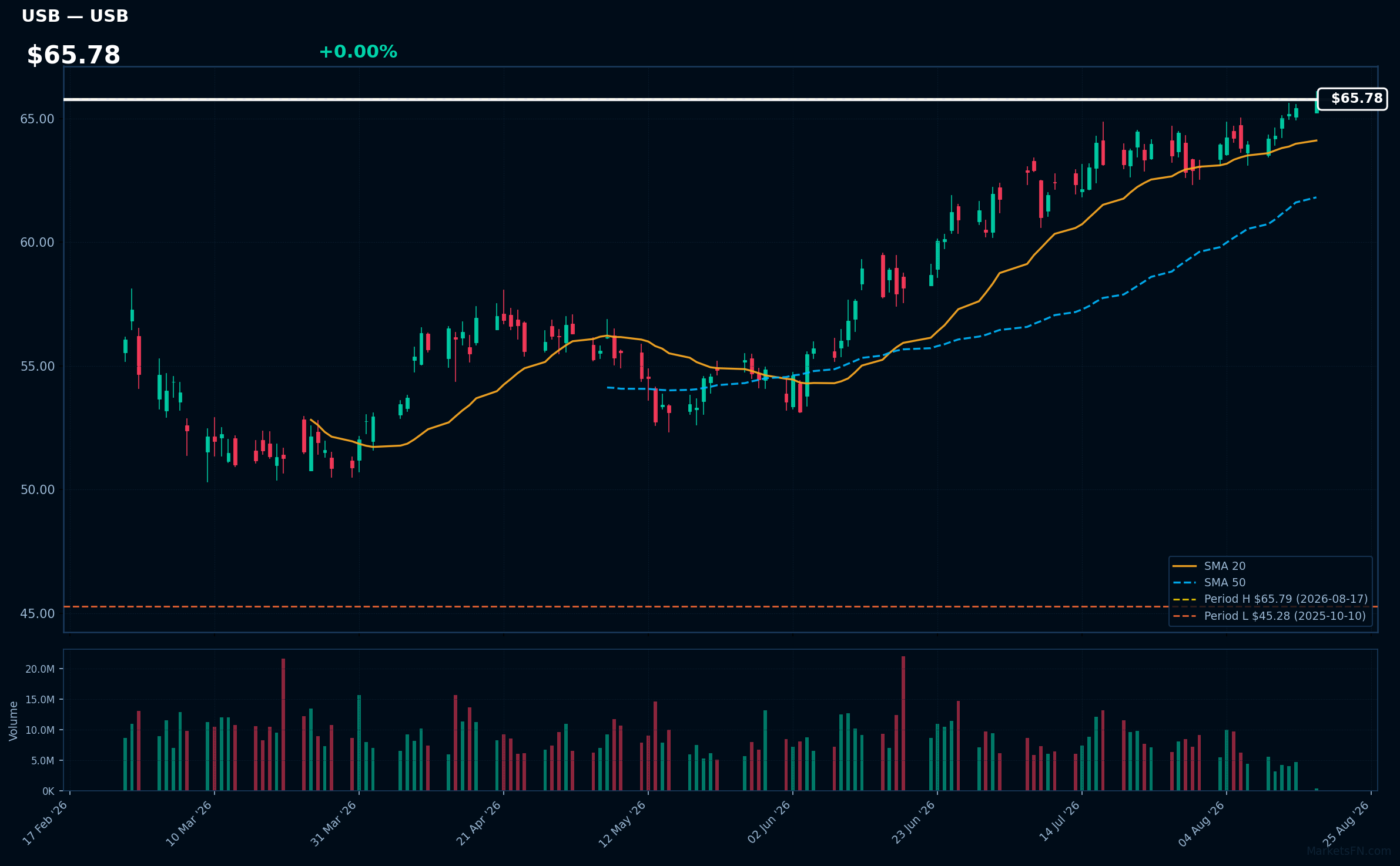
Task: Click the "10 Mar '26" date label
Action: pos(189,824)
